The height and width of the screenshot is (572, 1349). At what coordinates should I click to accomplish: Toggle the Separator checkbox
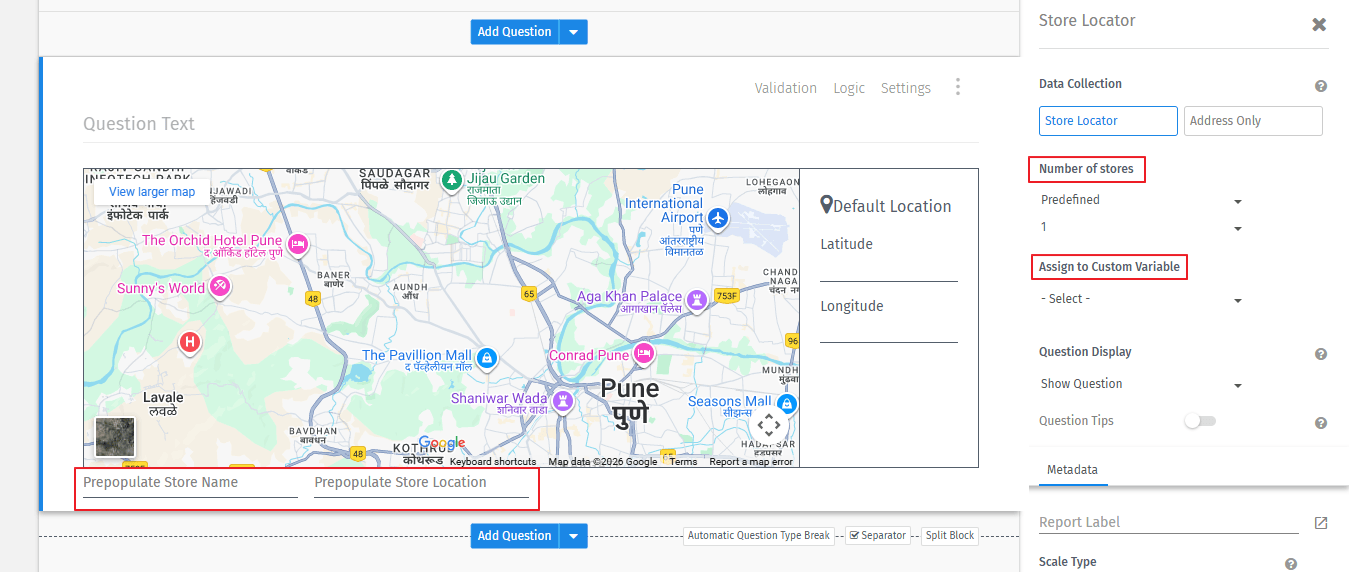click(854, 536)
